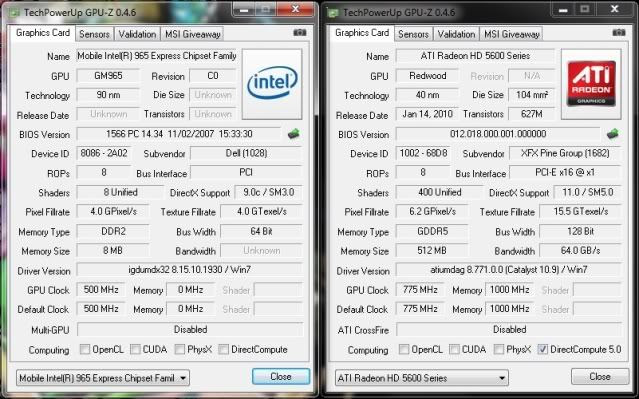Toggle PhysX checkbox in ATI Radeon window
Screen dimensions: 639x399
point(498,349)
